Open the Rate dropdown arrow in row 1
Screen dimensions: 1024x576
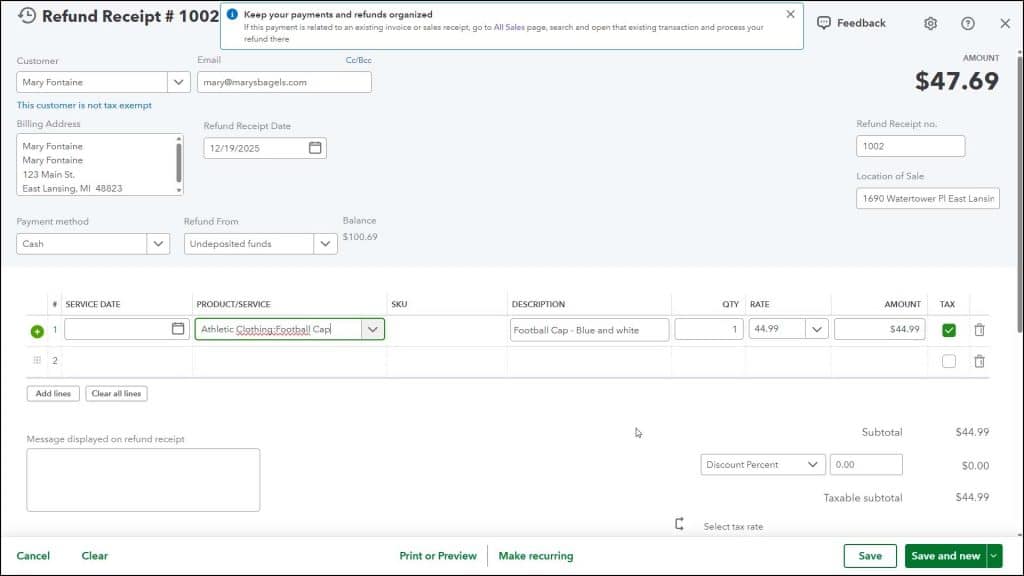tap(816, 329)
